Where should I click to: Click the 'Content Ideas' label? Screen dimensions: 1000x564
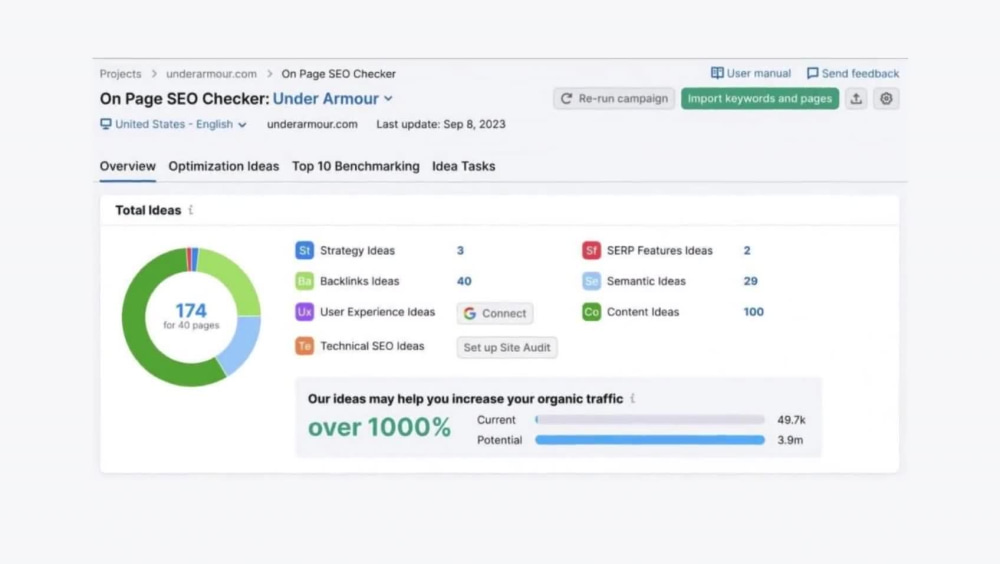click(x=643, y=312)
